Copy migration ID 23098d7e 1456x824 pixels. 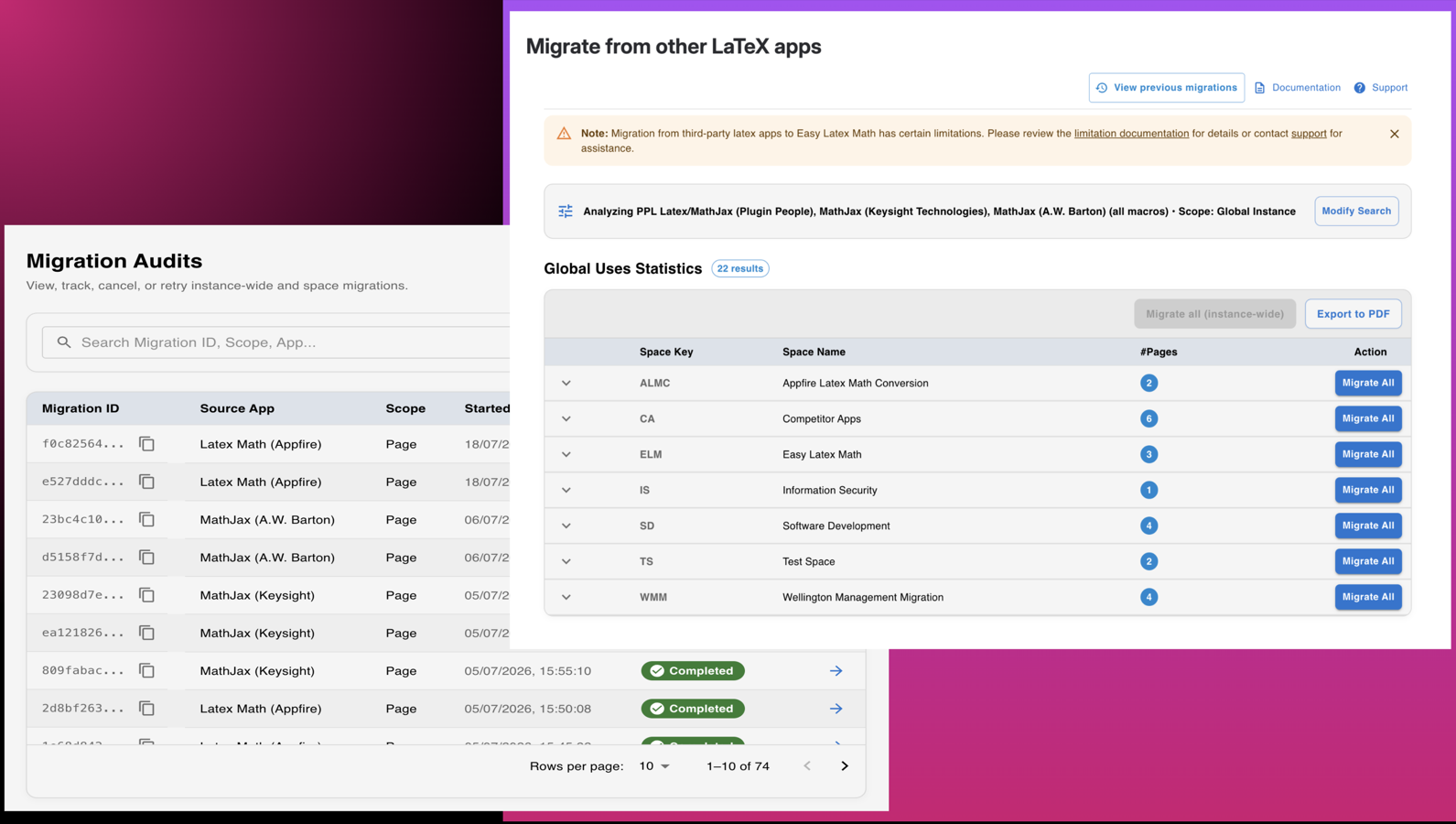click(146, 595)
